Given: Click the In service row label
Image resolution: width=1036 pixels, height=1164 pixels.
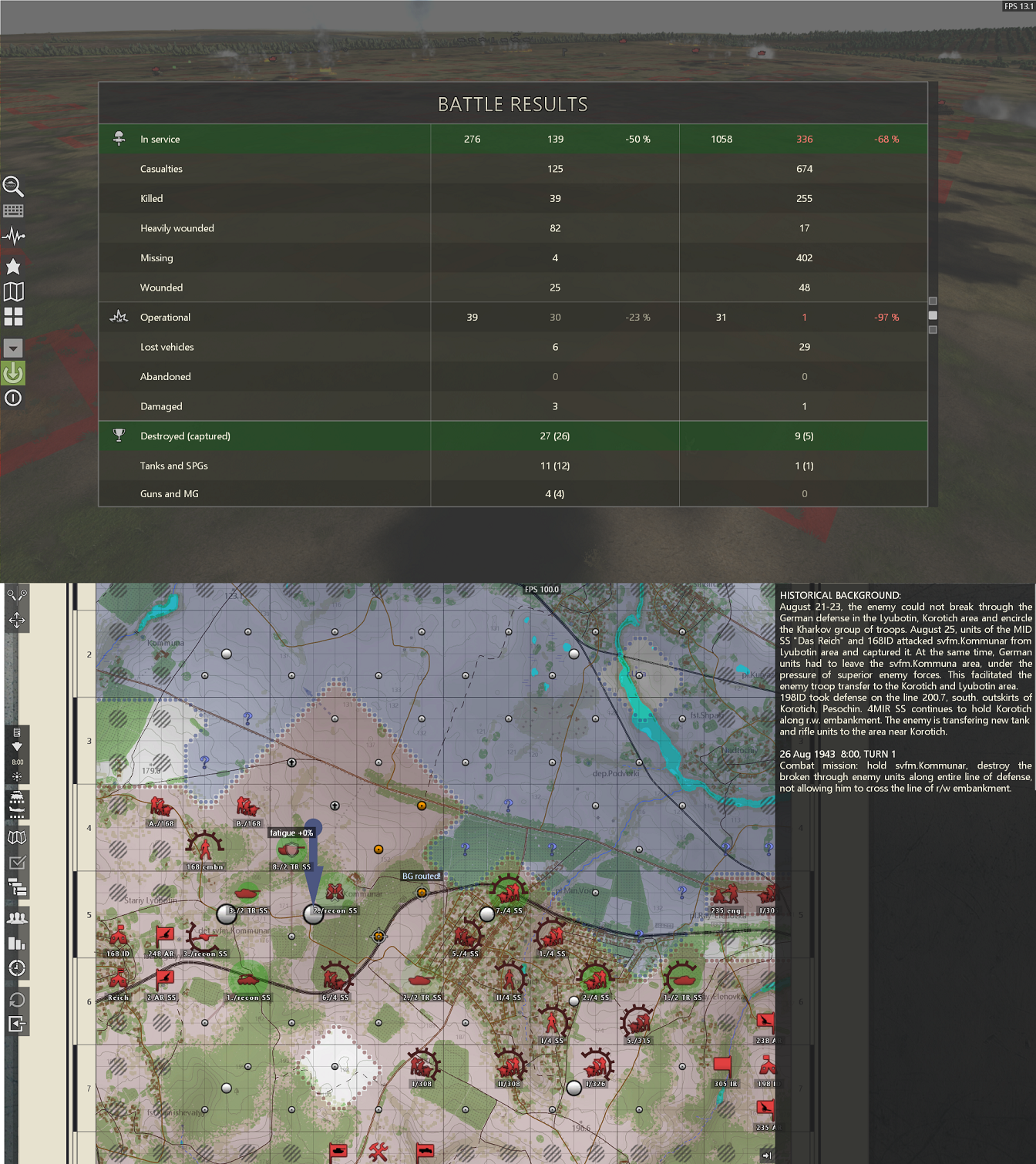Looking at the screenshot, I should pyautogui.click(x=160, y=140).
